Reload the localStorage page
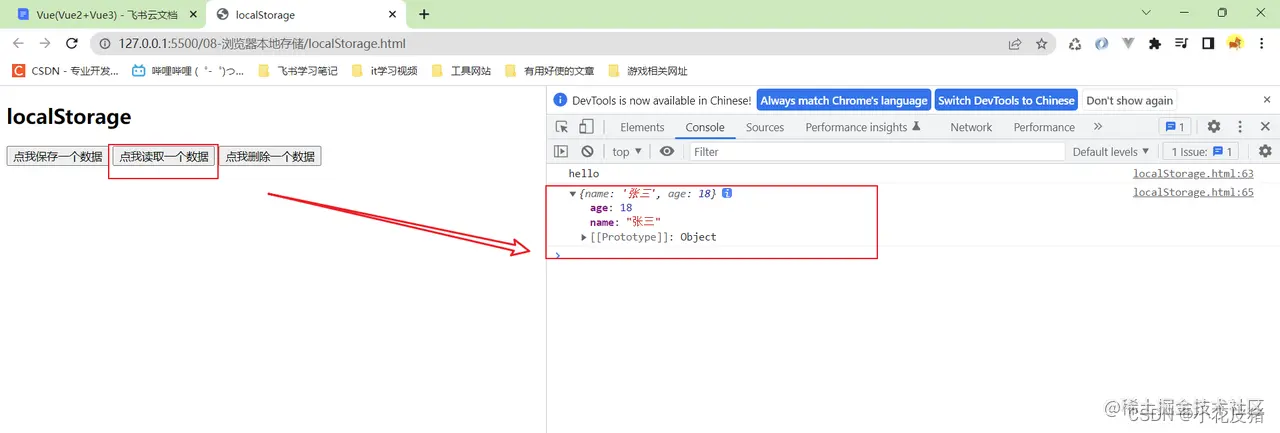 point(72,44)
